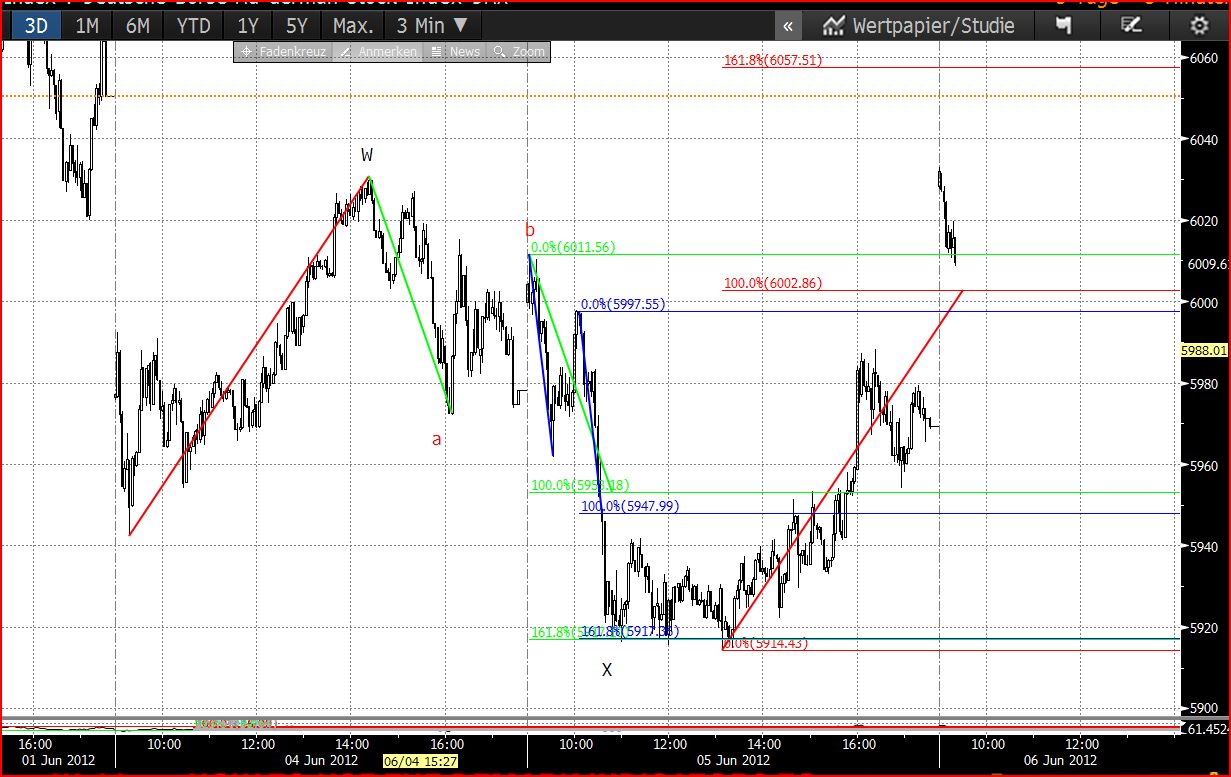
Task: Select the YTD time range tab
Action: [193, 26]
